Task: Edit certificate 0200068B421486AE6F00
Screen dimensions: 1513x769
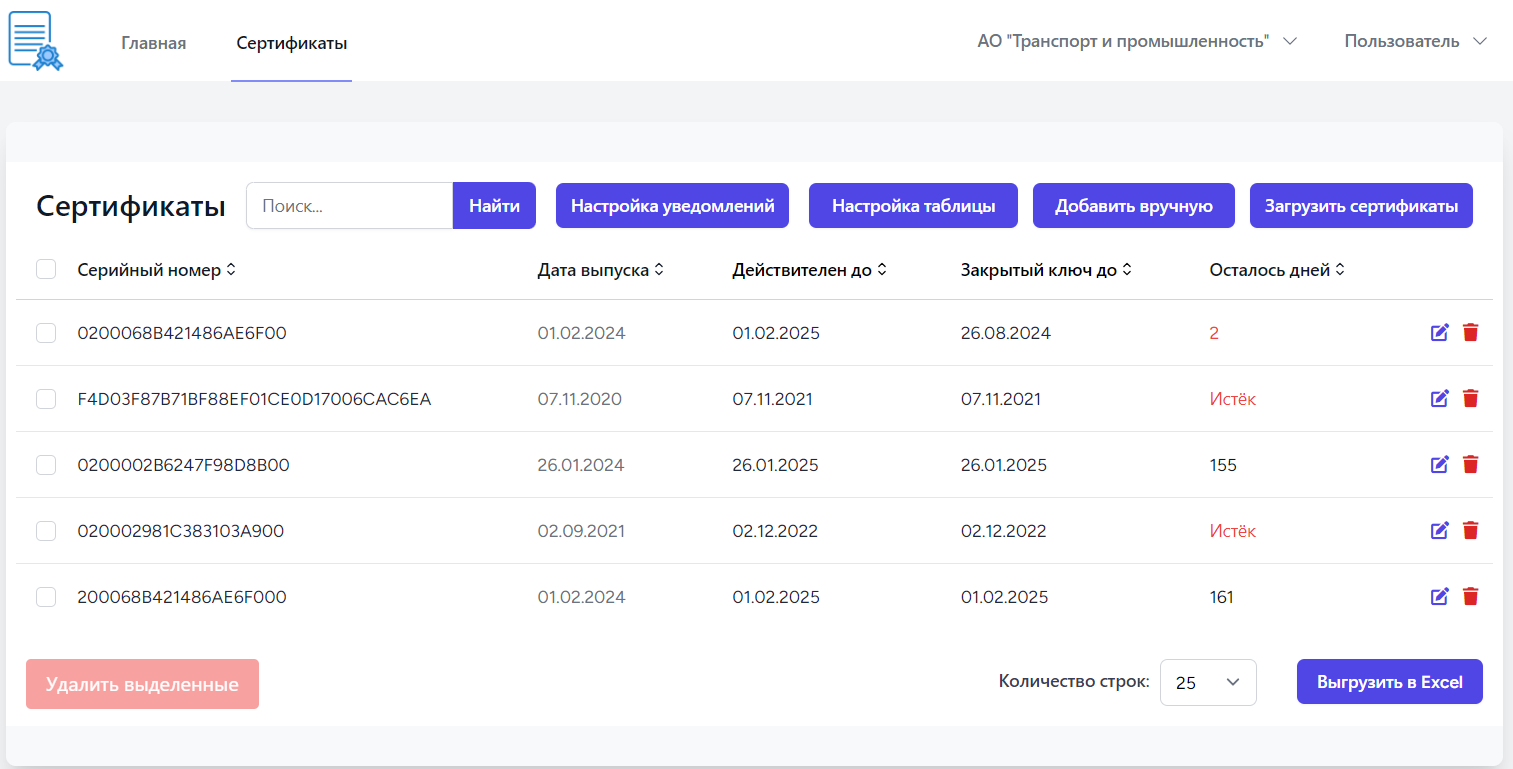Action: 1440,333
